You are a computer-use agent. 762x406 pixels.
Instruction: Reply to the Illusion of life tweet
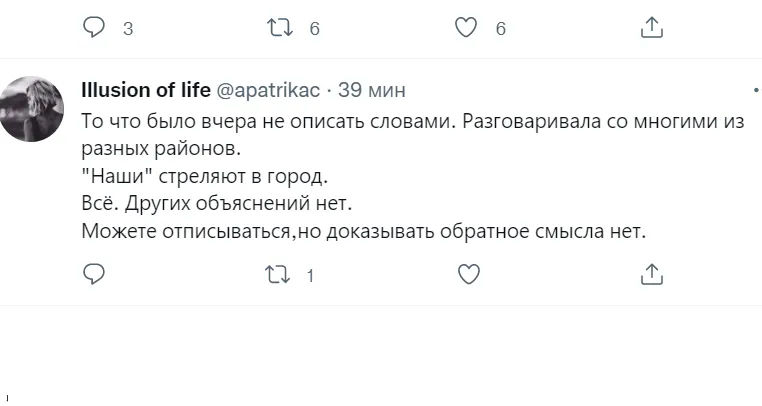click(x=94, y=274)
